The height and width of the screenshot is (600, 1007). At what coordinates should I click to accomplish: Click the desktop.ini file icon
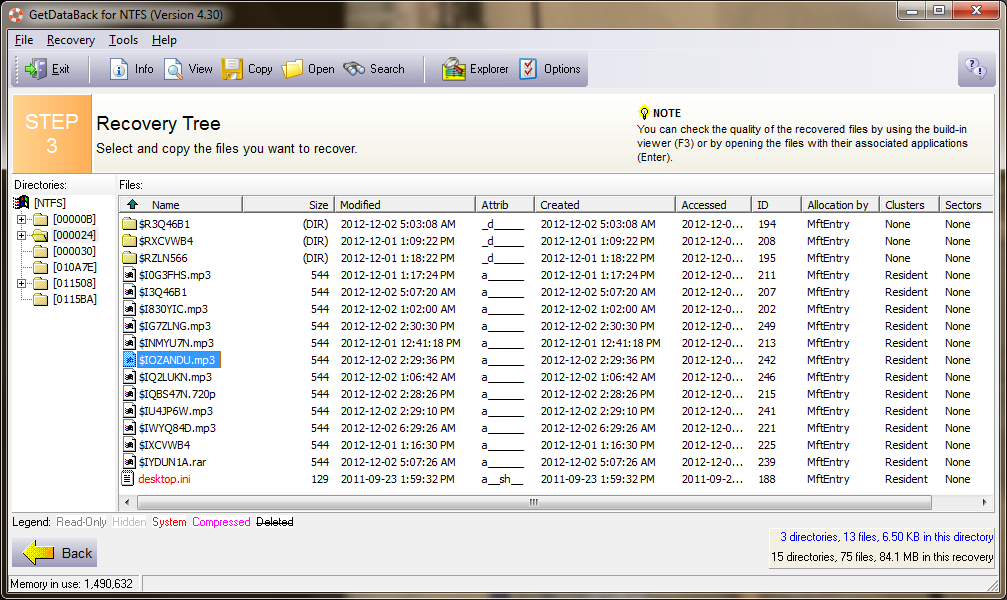[x=128, y=479]
